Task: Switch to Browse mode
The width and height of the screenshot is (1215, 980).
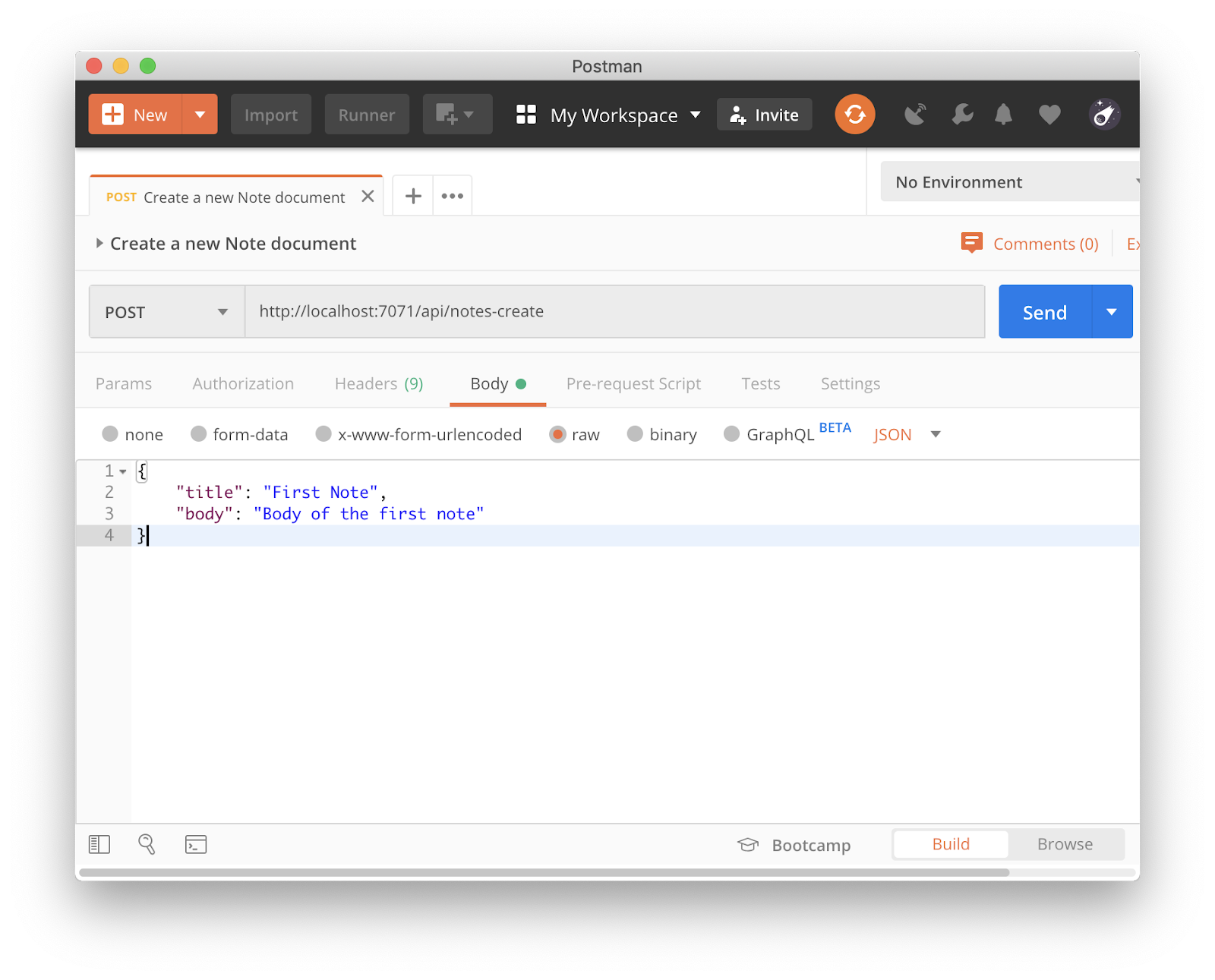Action: pos(1065,844)
